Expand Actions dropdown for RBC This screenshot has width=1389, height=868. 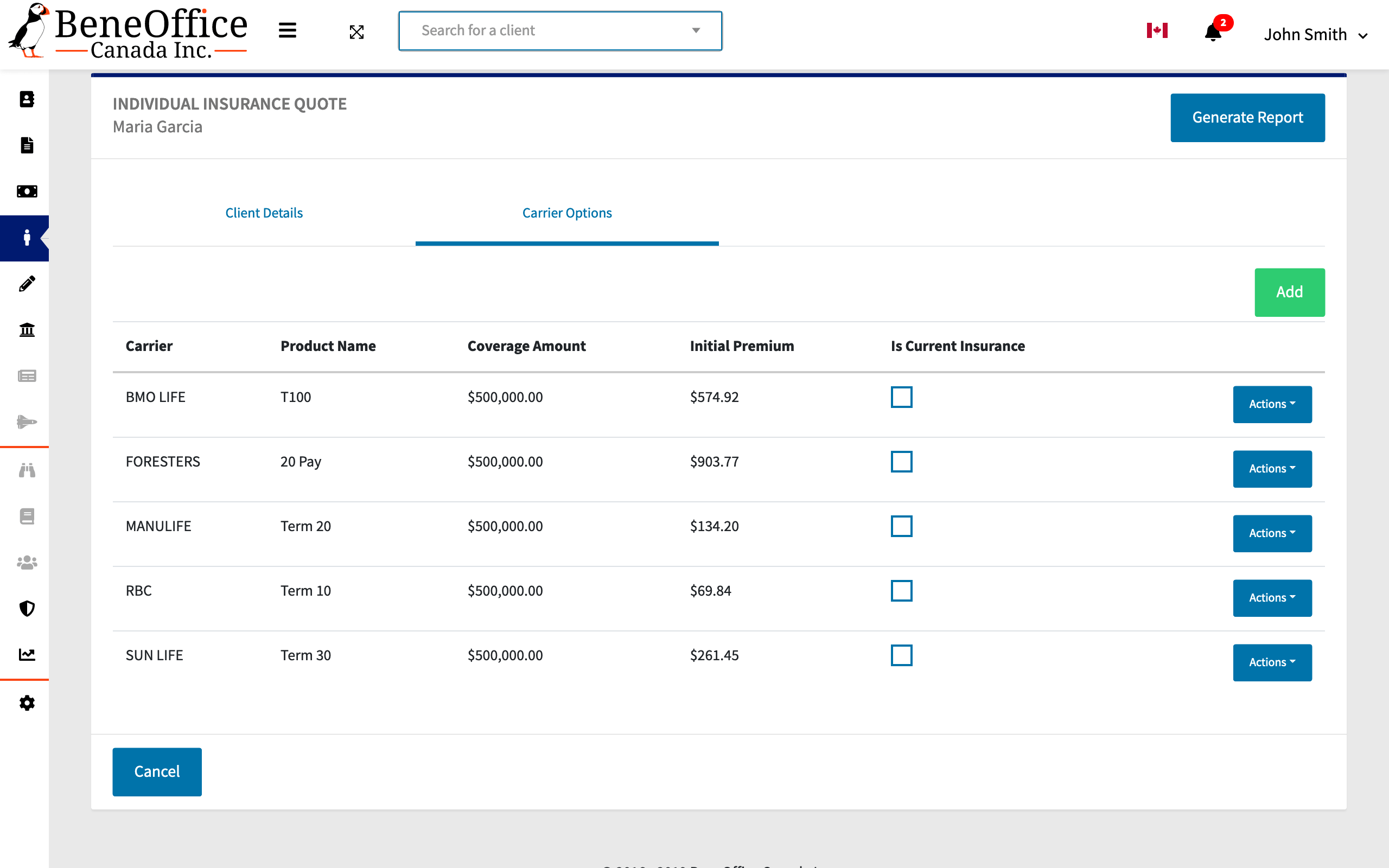tap(1273, 597)
